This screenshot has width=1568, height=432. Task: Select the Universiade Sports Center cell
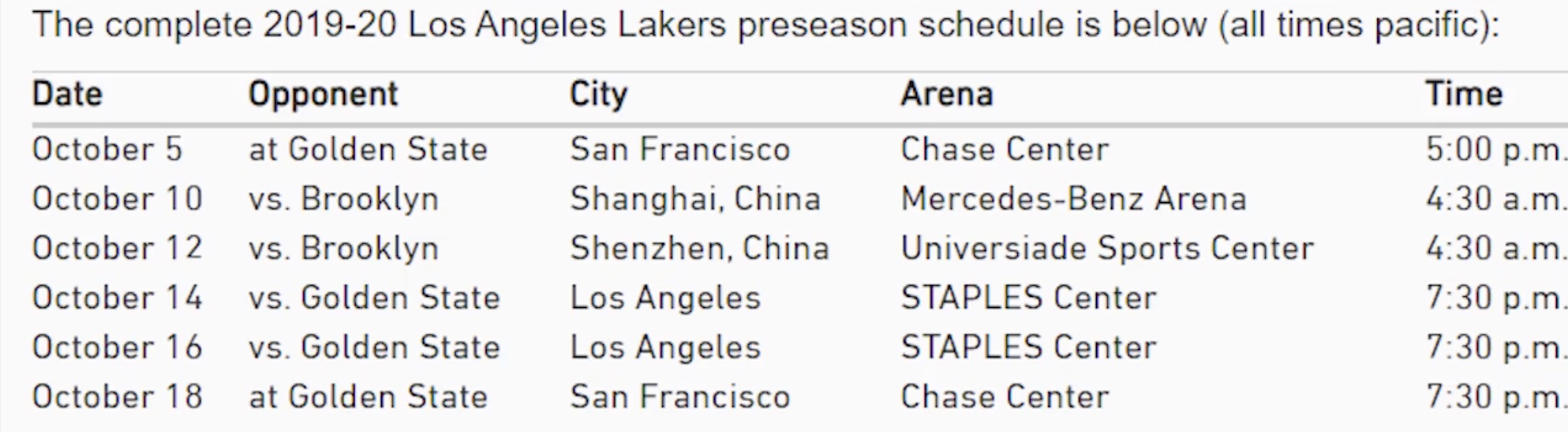click(1108, 250)
